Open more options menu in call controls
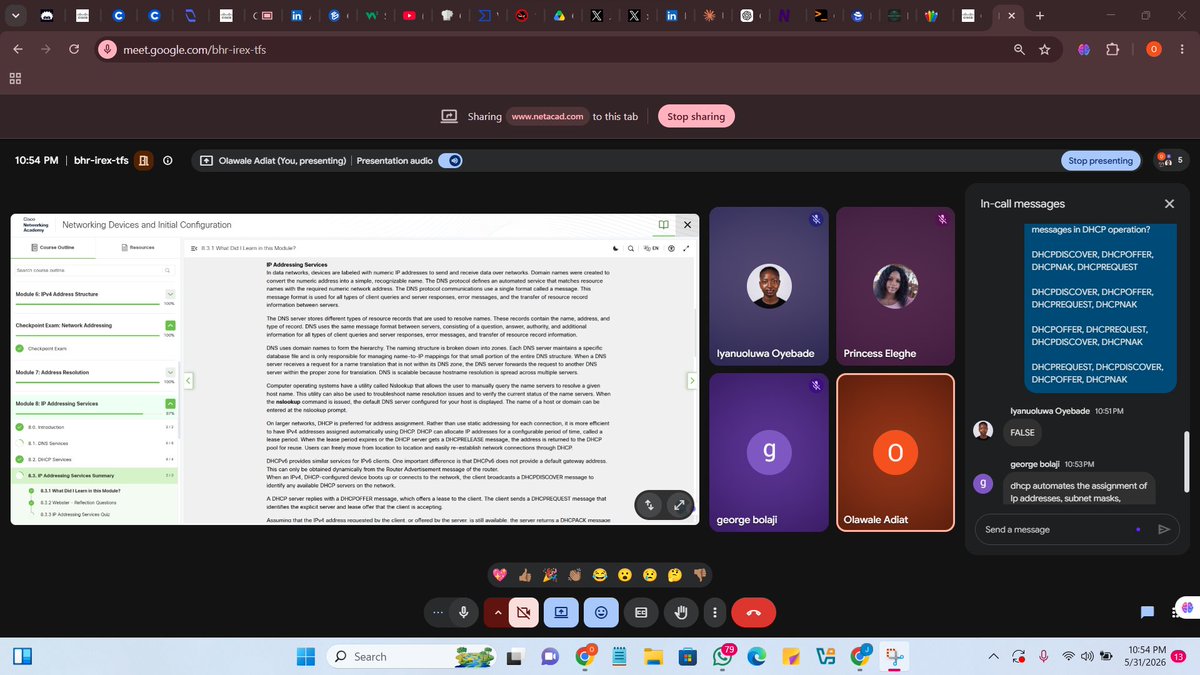The image size is (1200, 675). point(714,612)
